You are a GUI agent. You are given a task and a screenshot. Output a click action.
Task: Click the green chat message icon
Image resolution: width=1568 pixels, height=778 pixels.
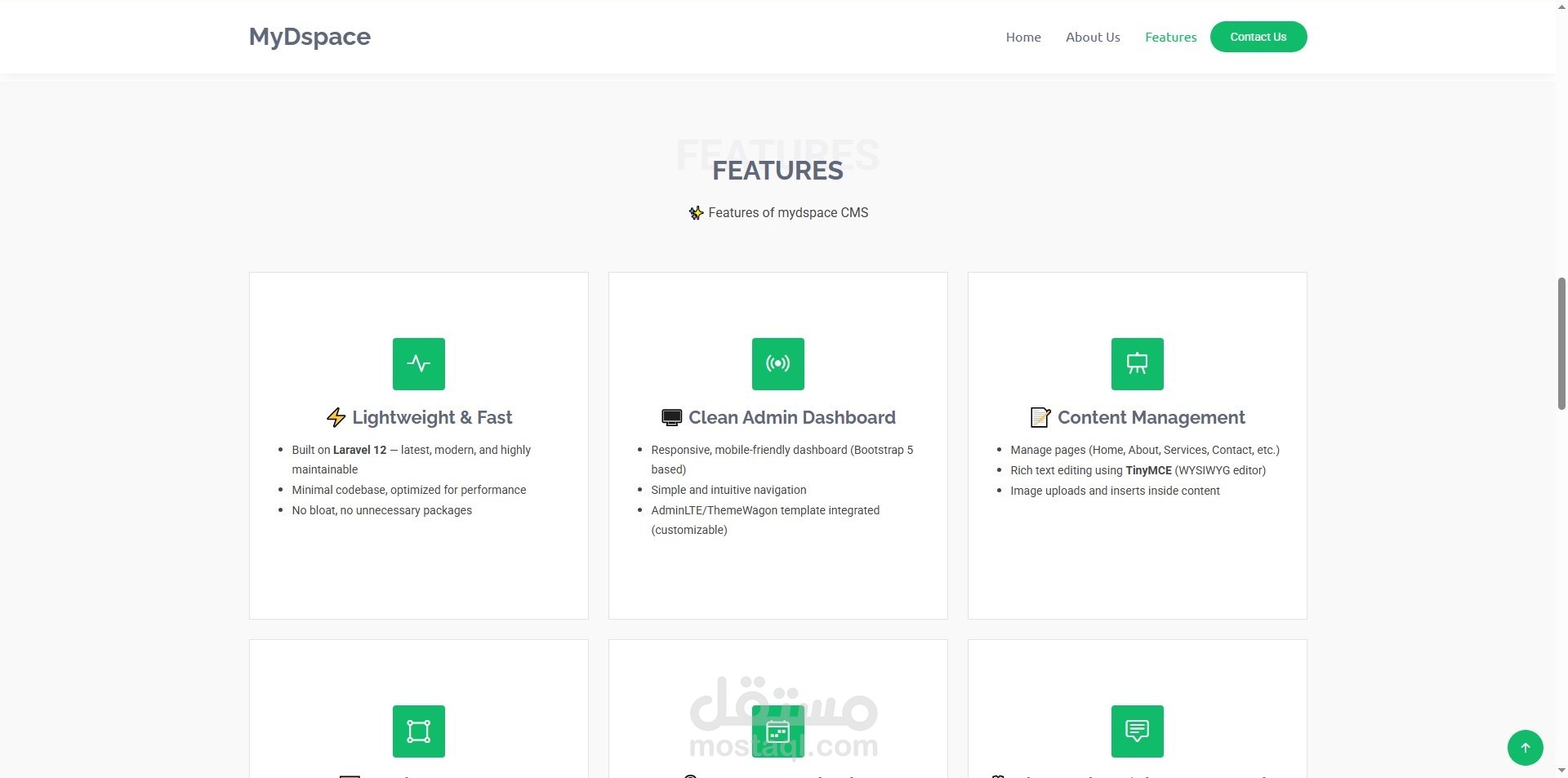click(x=1138, y=731)
